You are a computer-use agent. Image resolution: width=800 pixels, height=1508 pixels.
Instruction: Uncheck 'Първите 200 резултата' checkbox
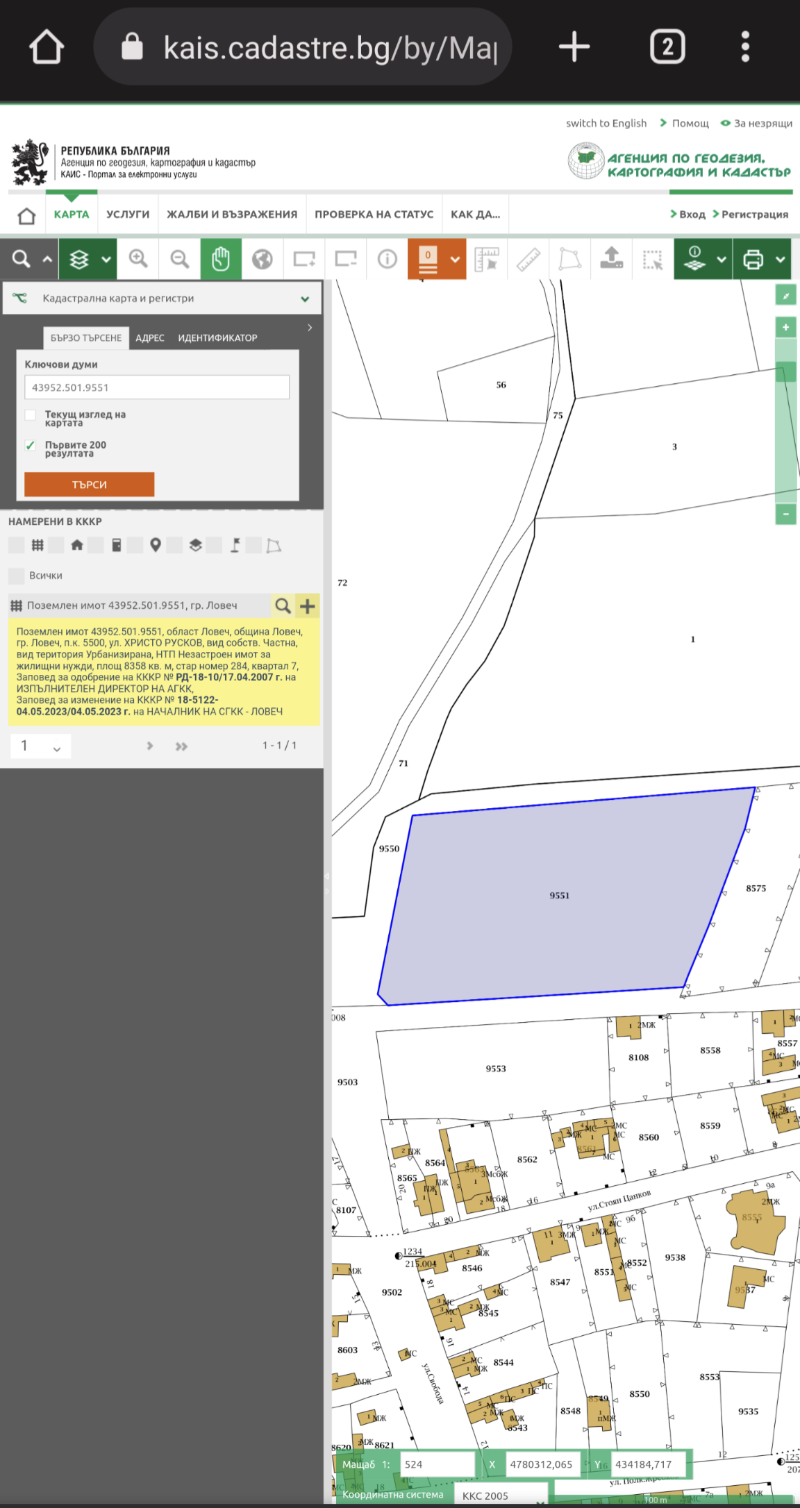(31, 446)
